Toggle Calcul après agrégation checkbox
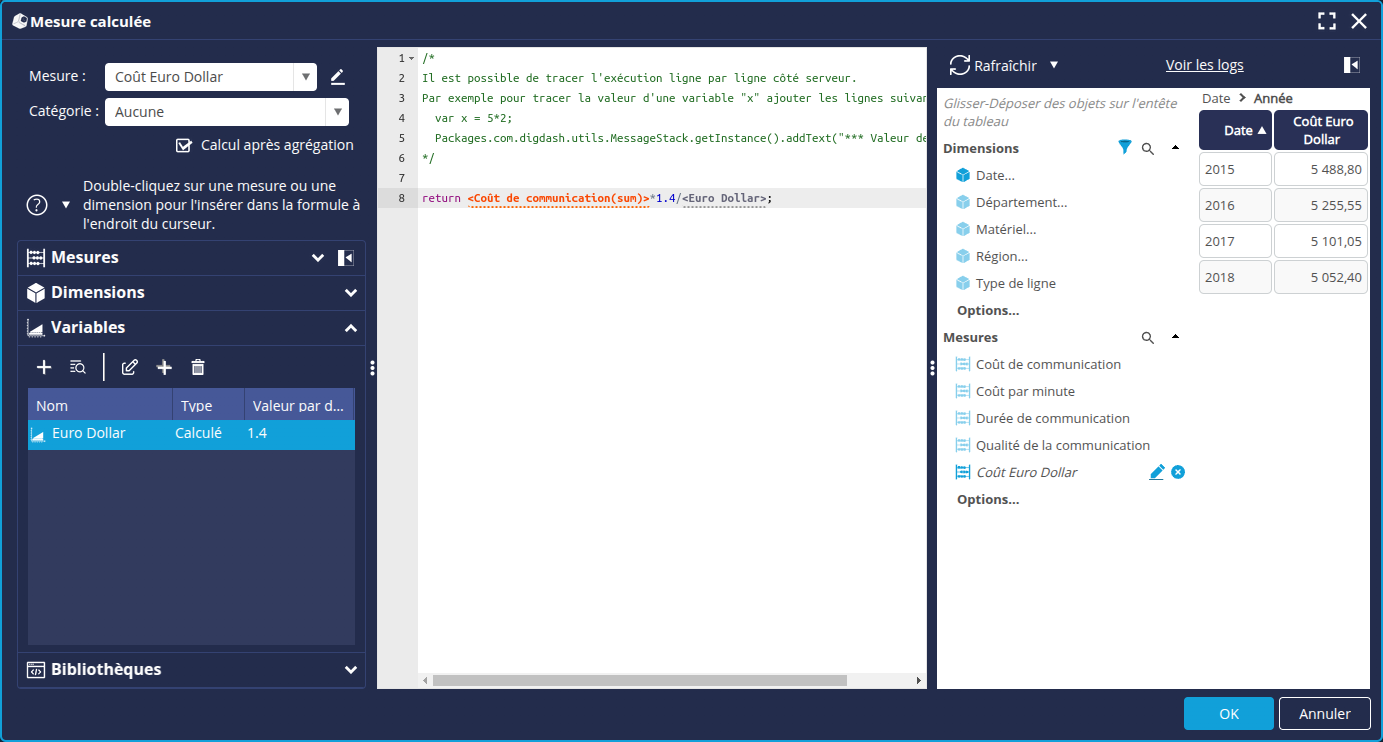This screenshot has width=1383, height=742. click(x=183, y=145)
